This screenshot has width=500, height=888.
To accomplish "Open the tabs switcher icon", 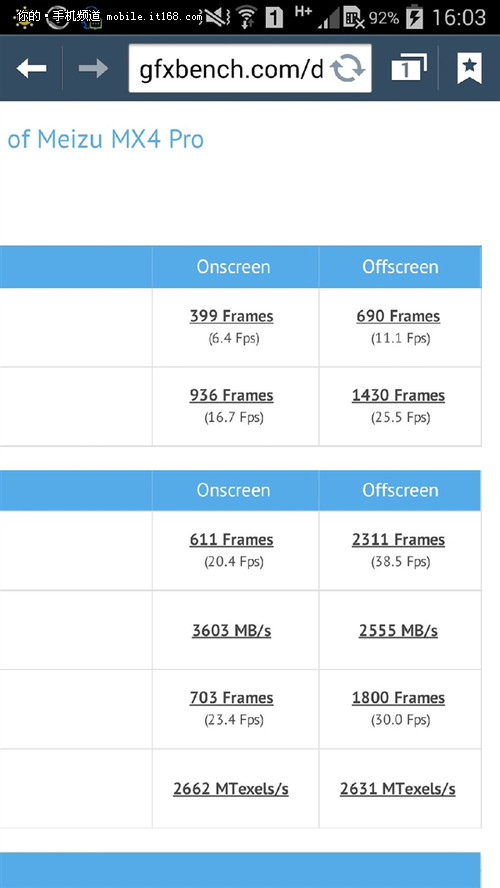I will pos(409,68).
